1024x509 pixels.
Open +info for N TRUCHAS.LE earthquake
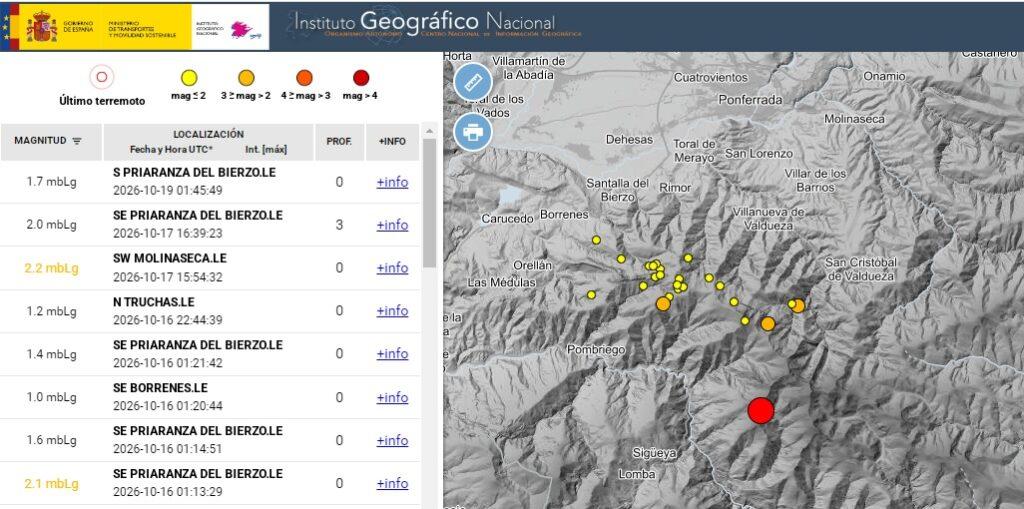click(392, 311)
